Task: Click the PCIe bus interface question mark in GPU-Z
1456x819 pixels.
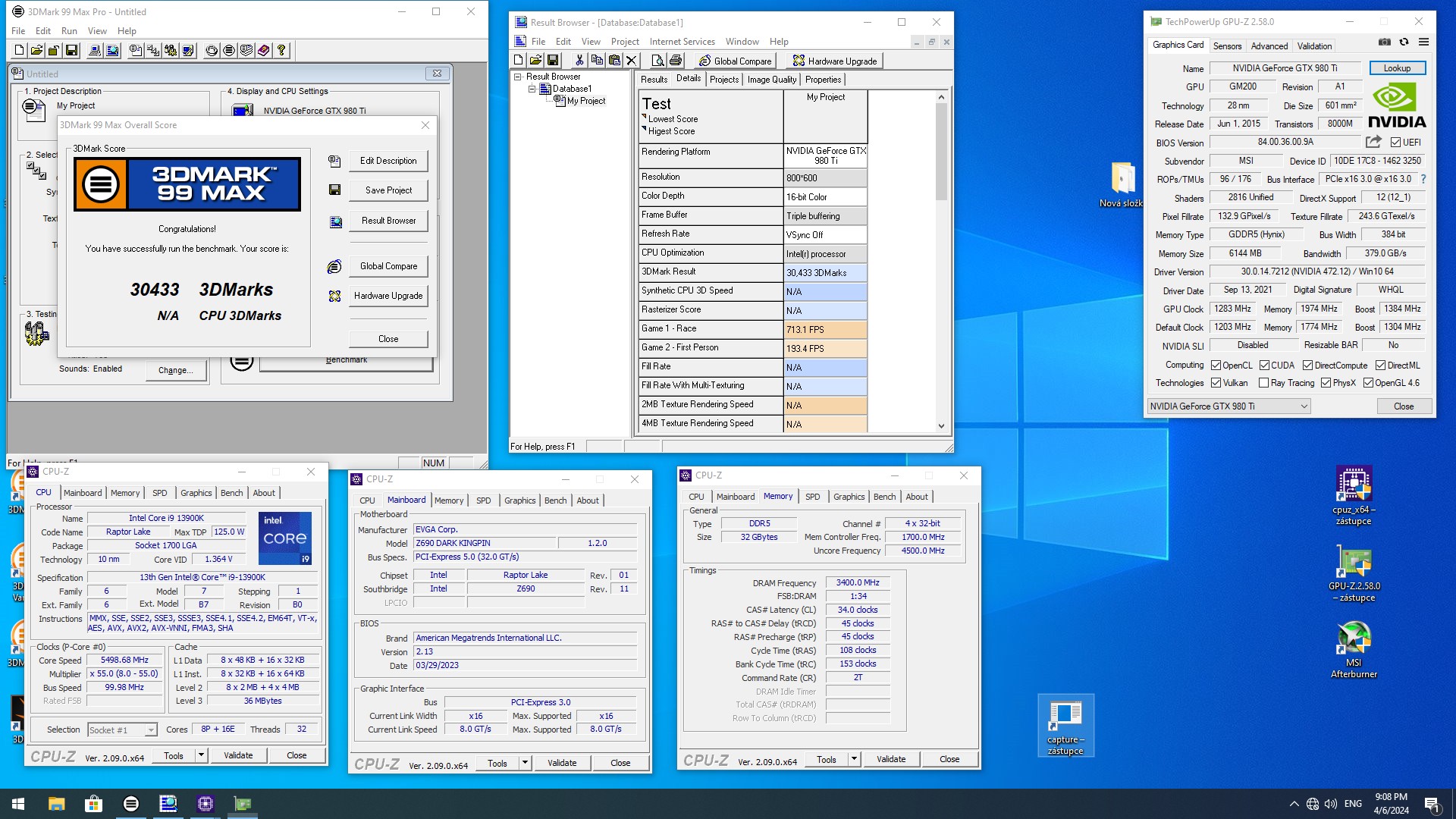Action: 1423,180
